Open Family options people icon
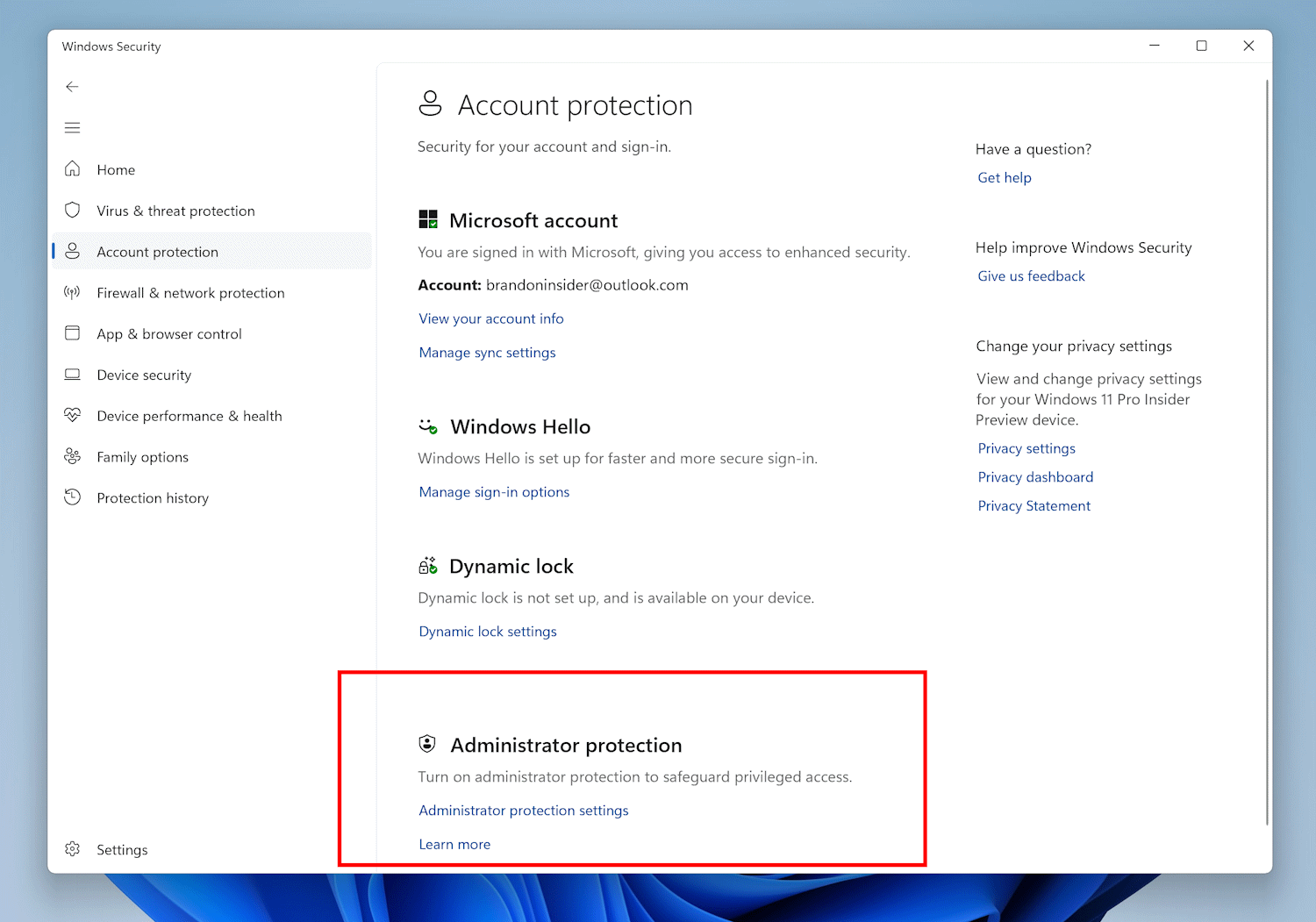Viewport: 1316px width, 922px height. [x=74, y=456]
